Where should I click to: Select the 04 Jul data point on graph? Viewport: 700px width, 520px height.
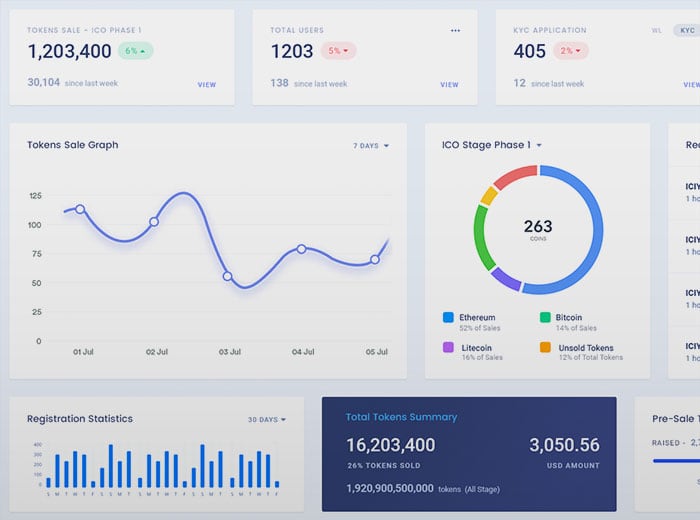click(301, 248)
